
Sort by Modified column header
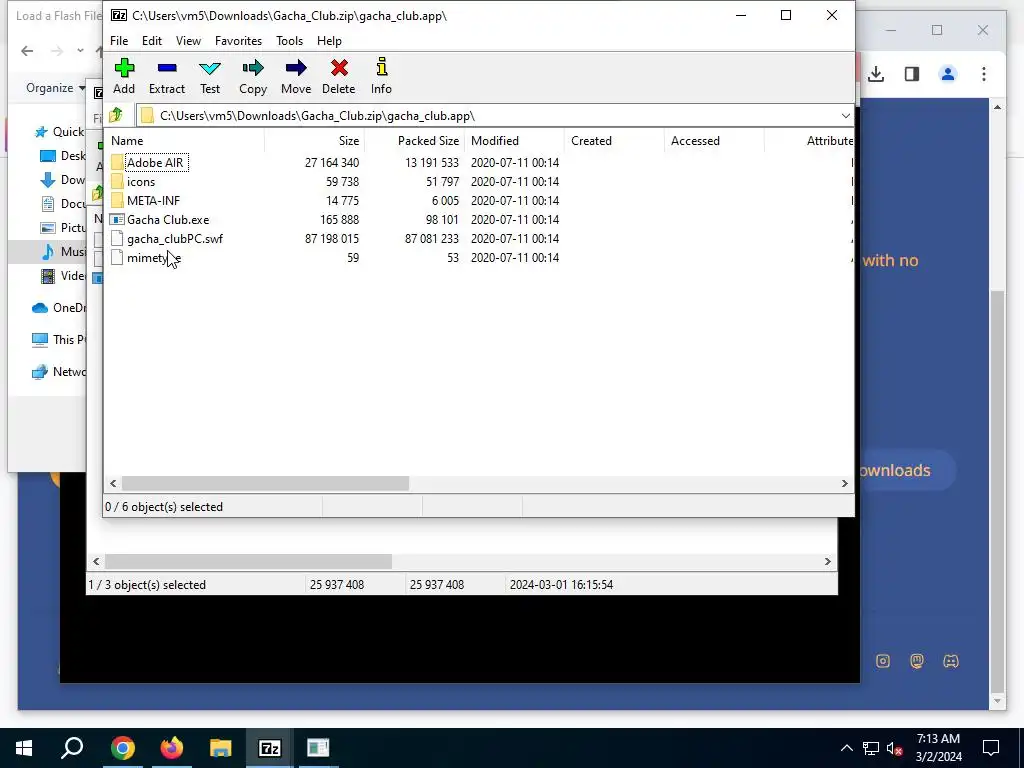tap(514, 140)
